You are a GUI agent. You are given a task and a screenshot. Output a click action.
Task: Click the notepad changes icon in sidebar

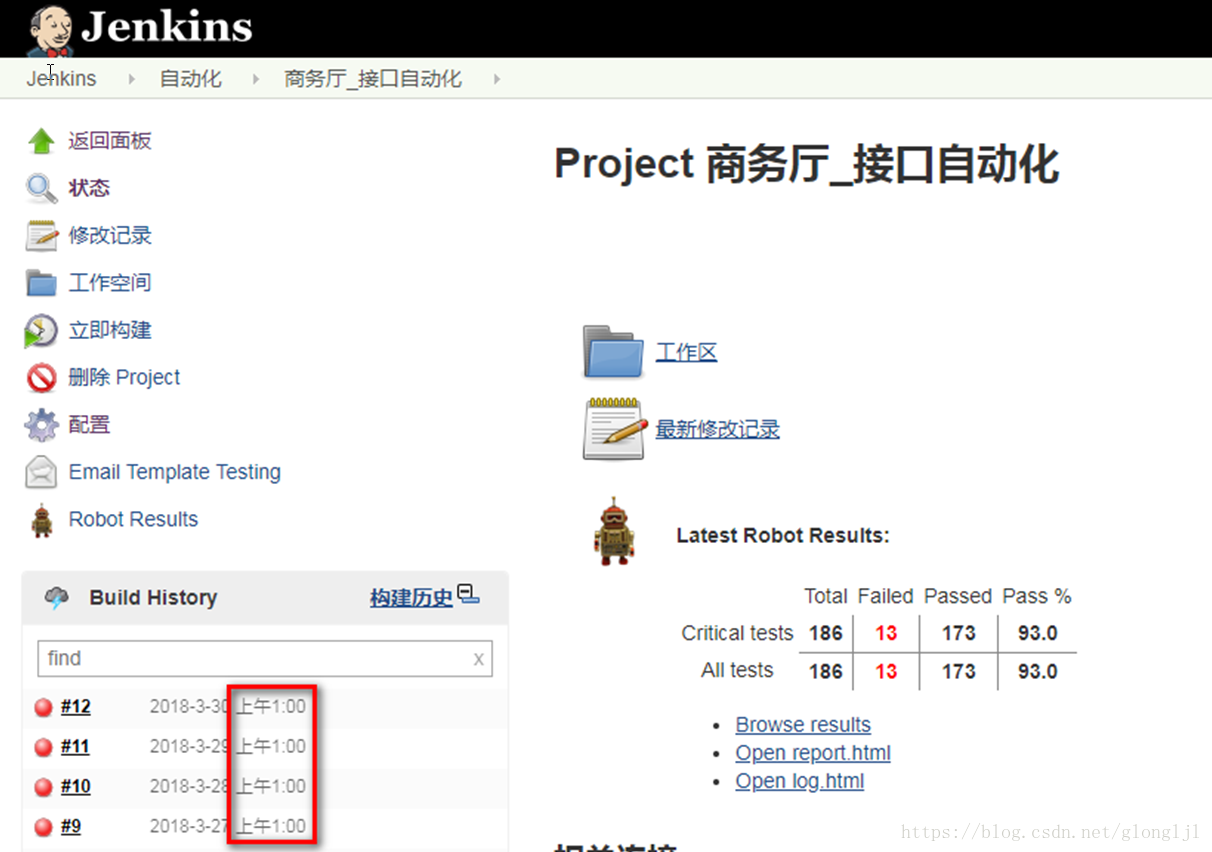click(41, 236)
